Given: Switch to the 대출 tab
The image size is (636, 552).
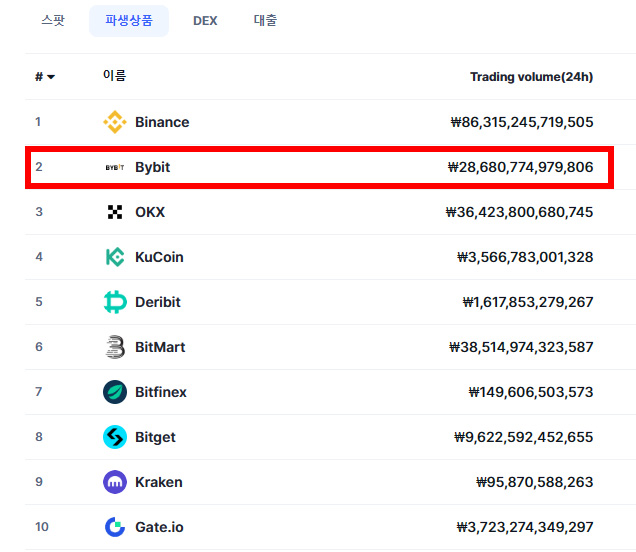Looking at the screenshot, I should click(x=265, y=20).
